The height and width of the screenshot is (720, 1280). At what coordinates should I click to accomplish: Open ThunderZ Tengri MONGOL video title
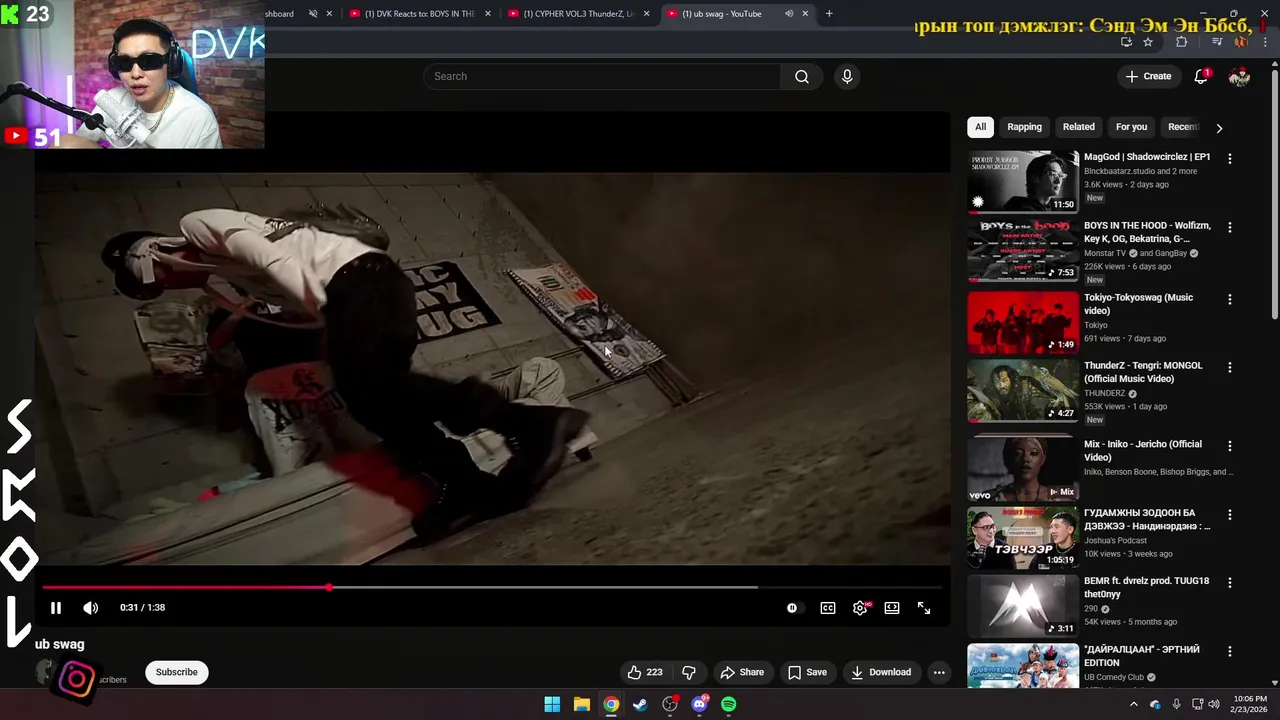(1143, 372)
